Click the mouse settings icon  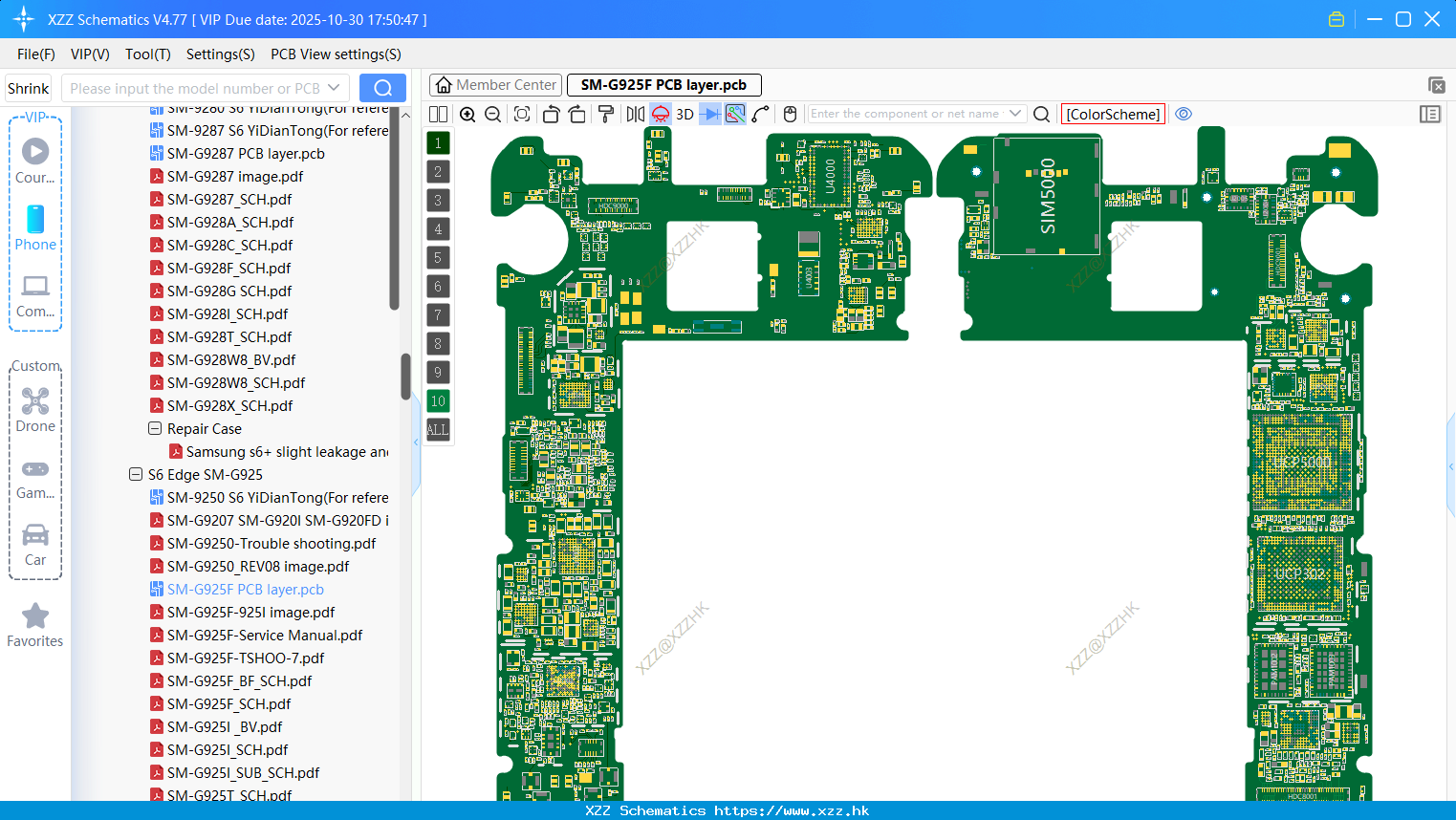pos(790,114)
